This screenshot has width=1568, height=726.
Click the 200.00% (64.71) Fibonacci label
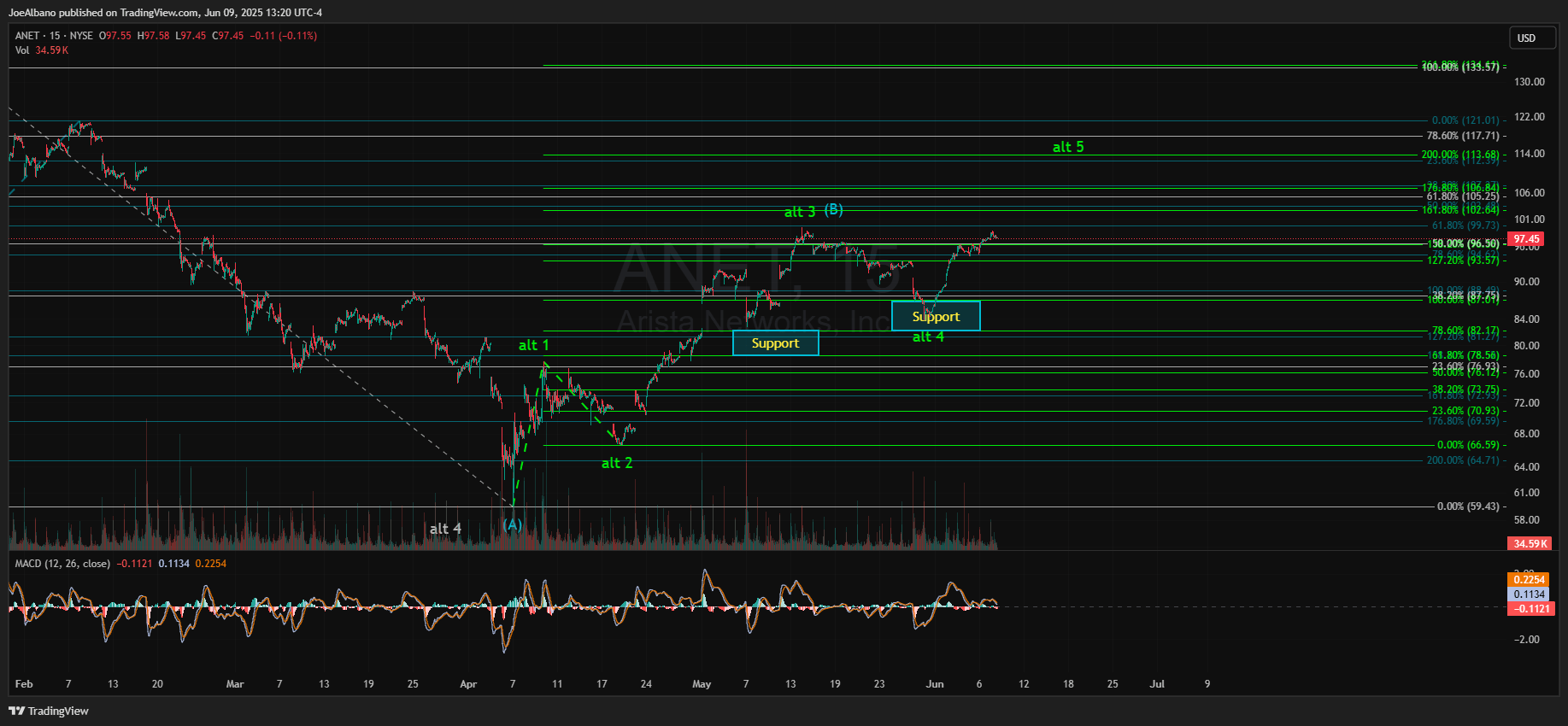pyautogui.click(x=1463, y=460)
